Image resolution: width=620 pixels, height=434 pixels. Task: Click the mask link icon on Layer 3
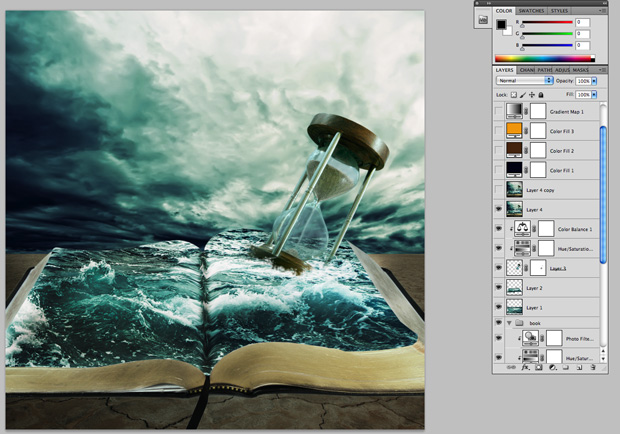pyautogui.click(x=526, y=268)
